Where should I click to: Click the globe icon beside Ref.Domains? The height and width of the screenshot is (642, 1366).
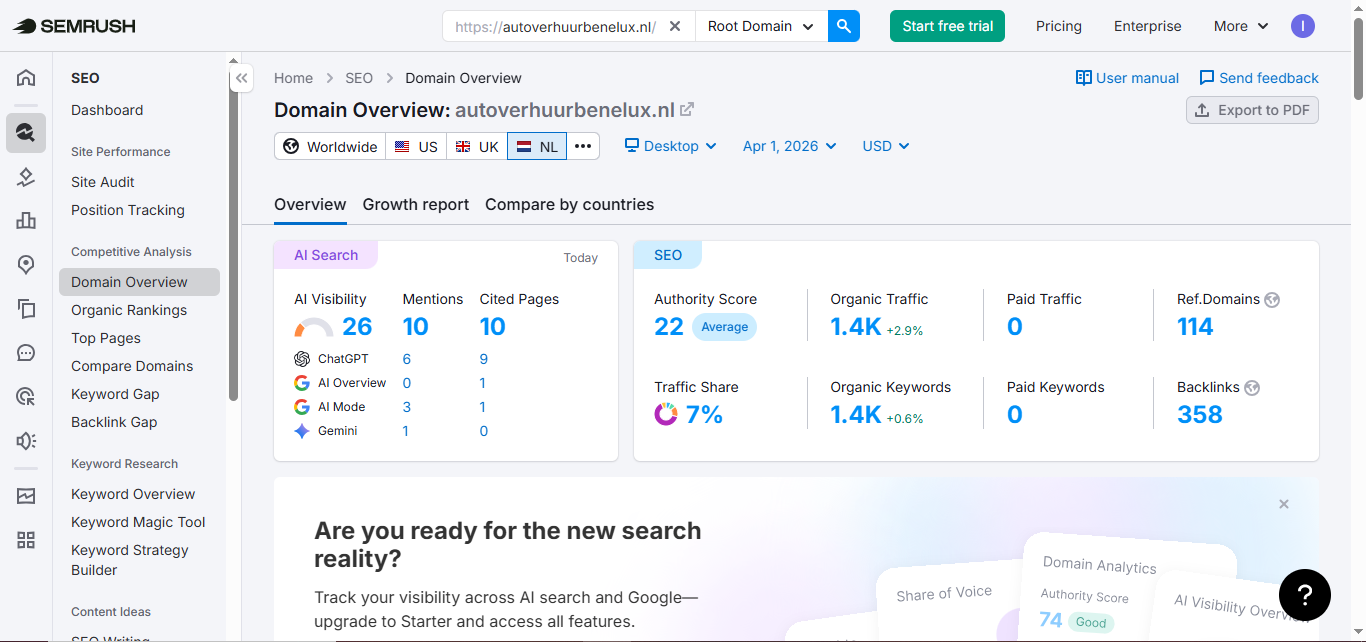click(1272, 299)
